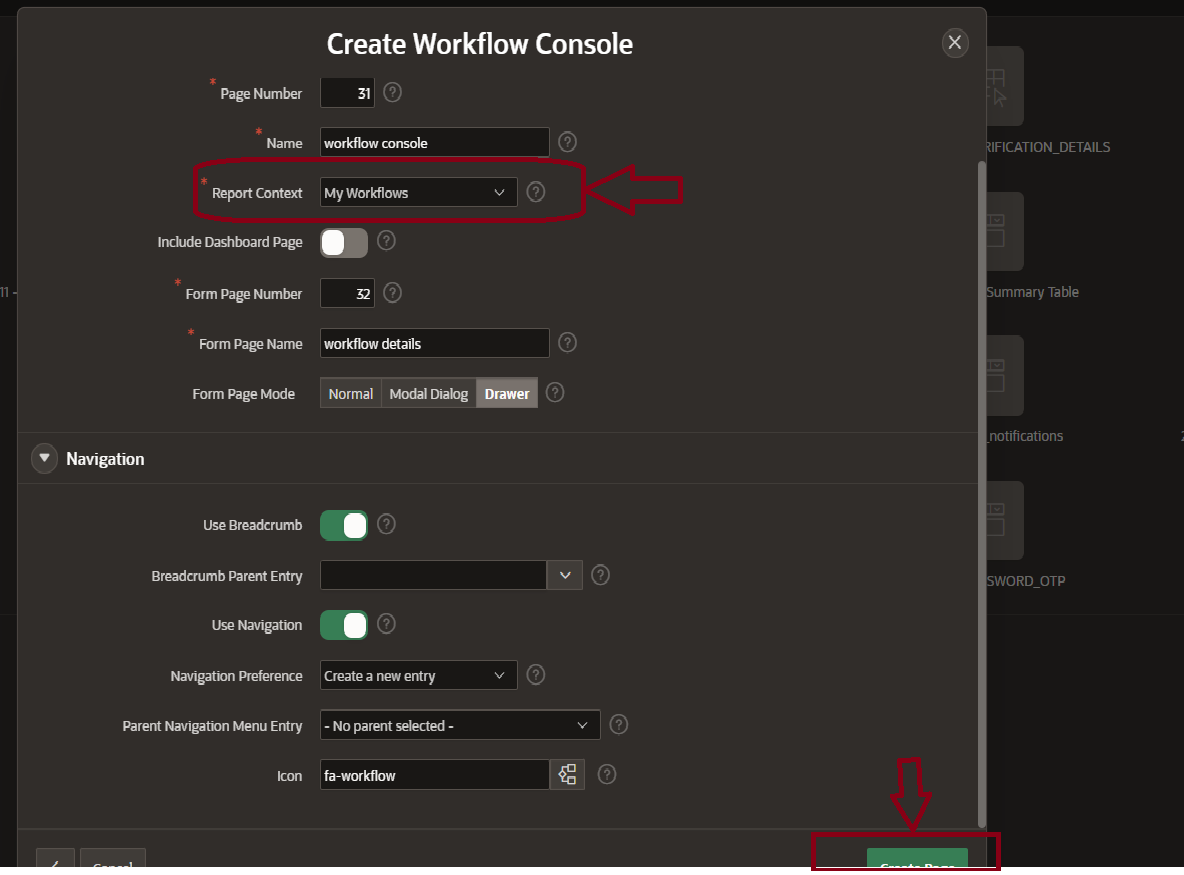Screen dimensions: 1184x875
Task: Select Drawer form page mode
Action: 507,393
